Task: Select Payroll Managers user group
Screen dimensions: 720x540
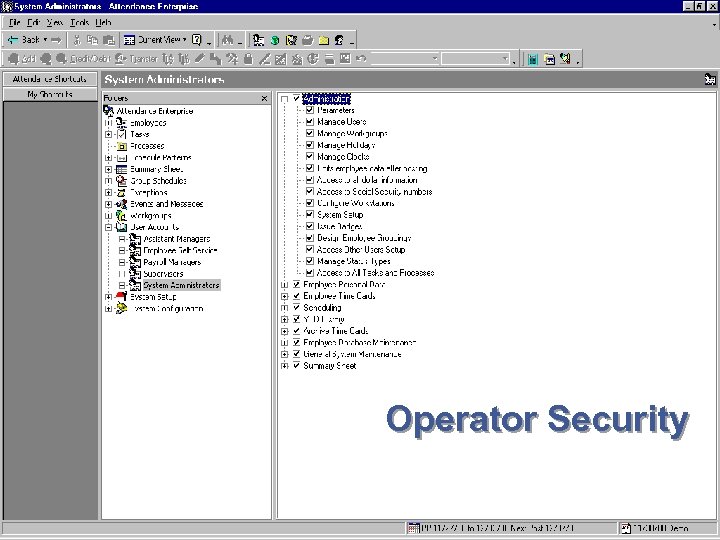Action: tap(172, 262)
